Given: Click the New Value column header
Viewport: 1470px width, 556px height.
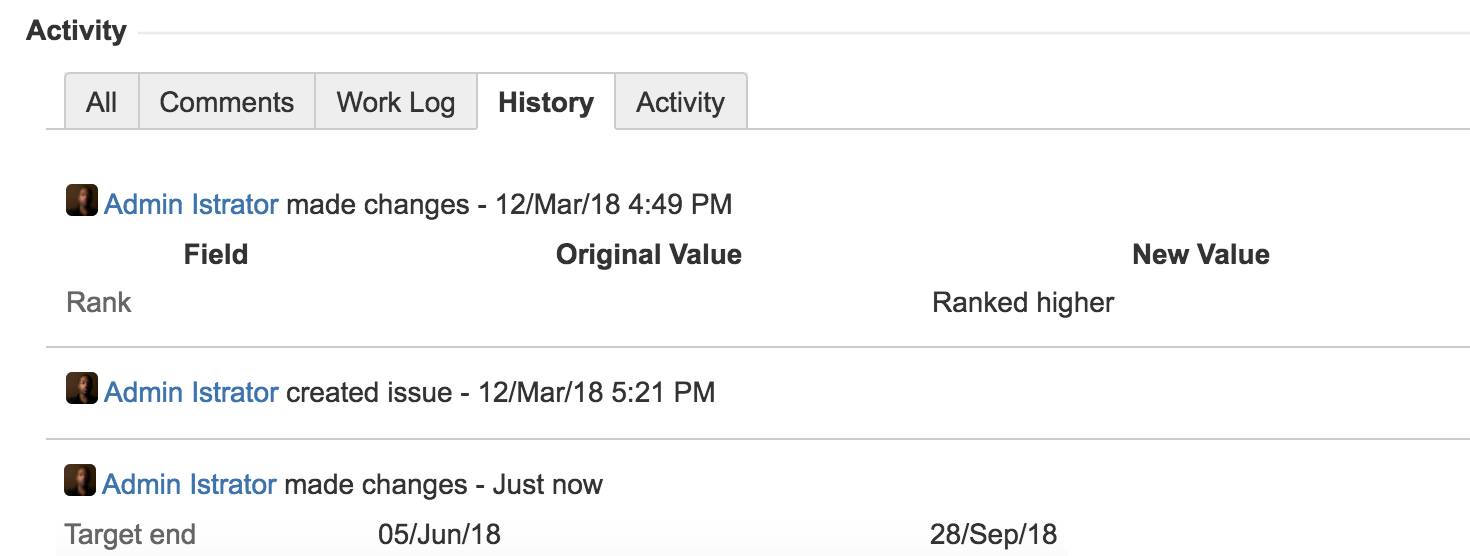Looking at the screenshot, I should point(1201,255).
